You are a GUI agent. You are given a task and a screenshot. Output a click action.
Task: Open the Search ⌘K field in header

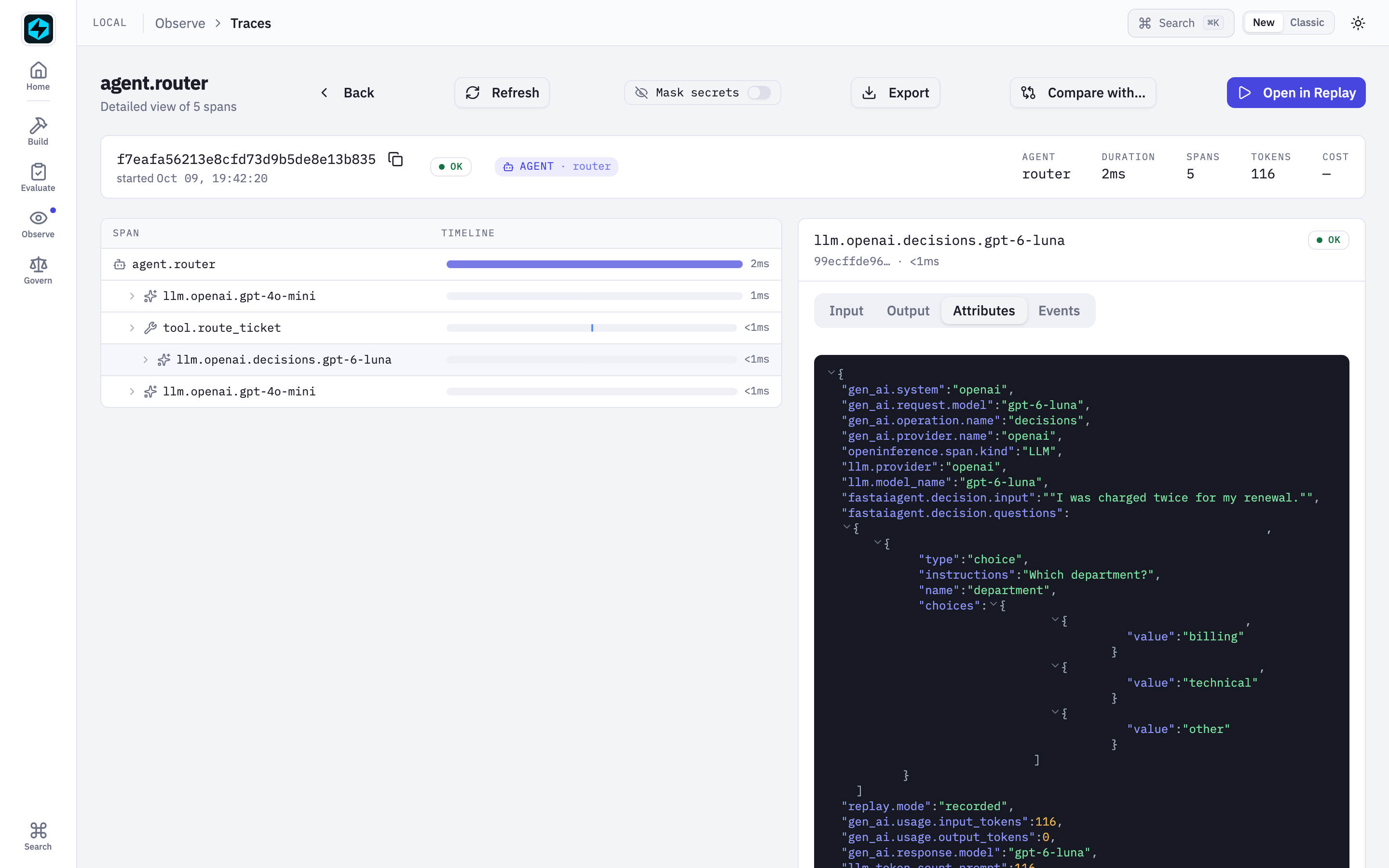point(1181,23)
